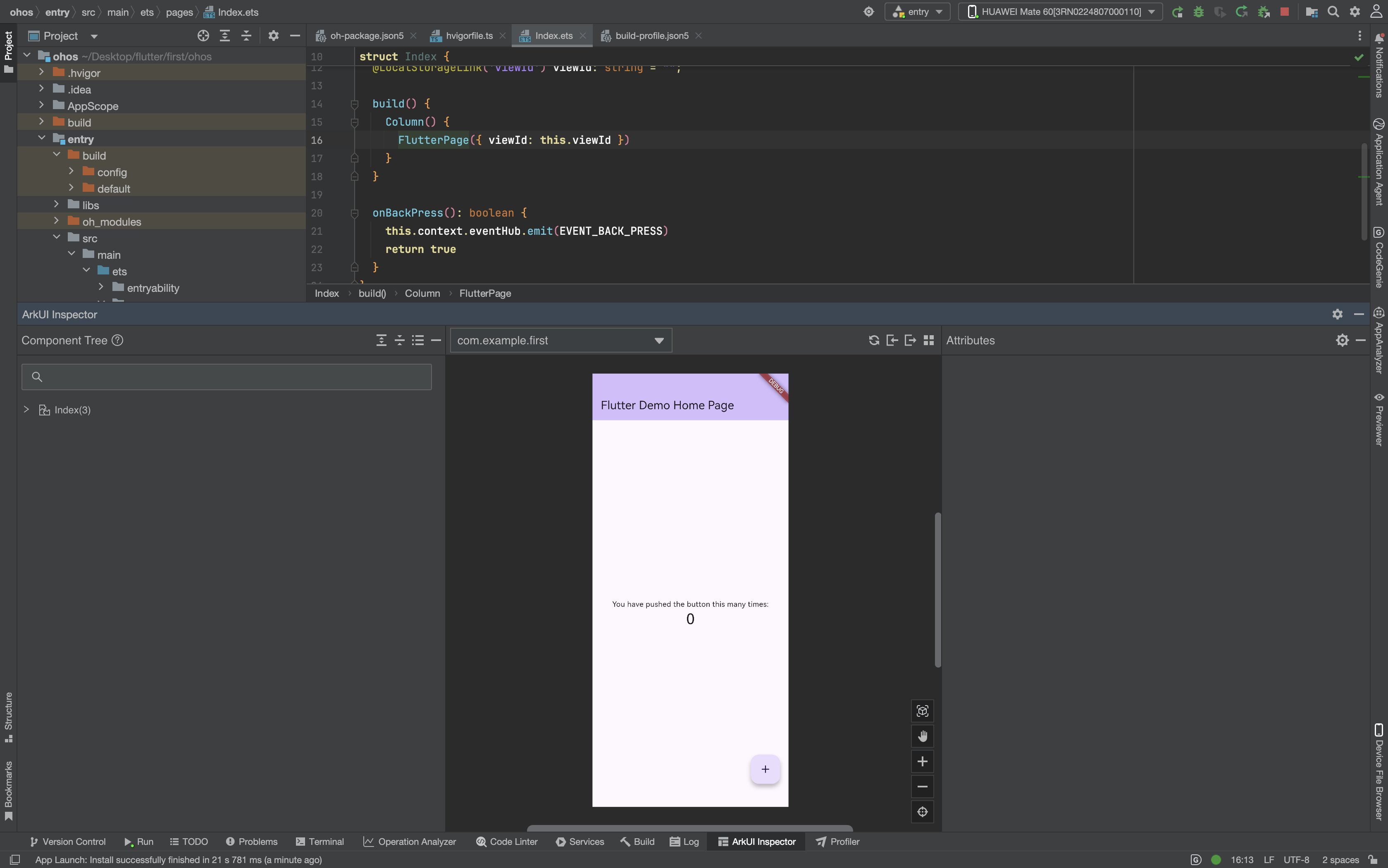The width and height of the screenshot is (1388, 868).
Task: Open the Terminal tool tab
Action: (320, 842)
